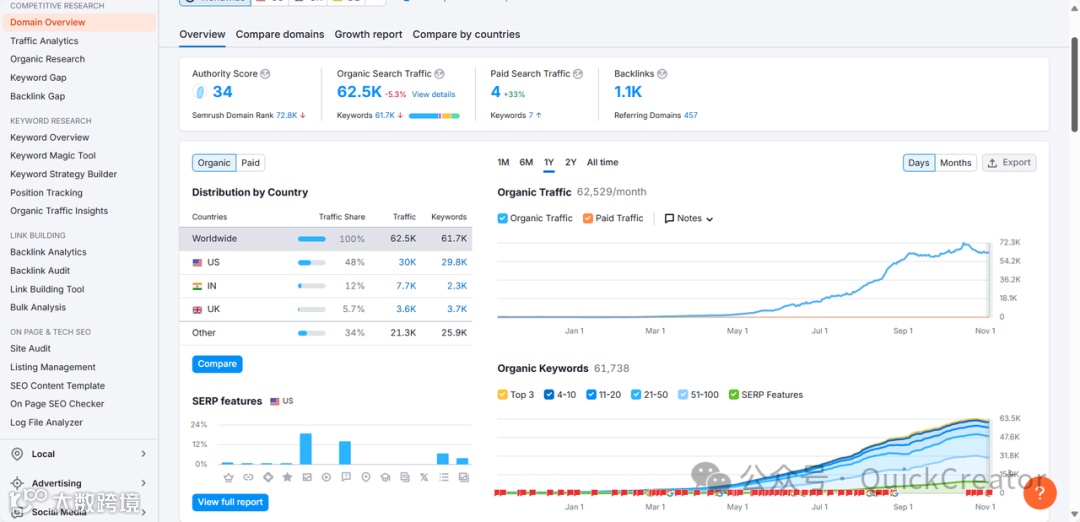Screen dimensions: 1080x522
Task: Open the Overview tab
Action: click(202, 34)
